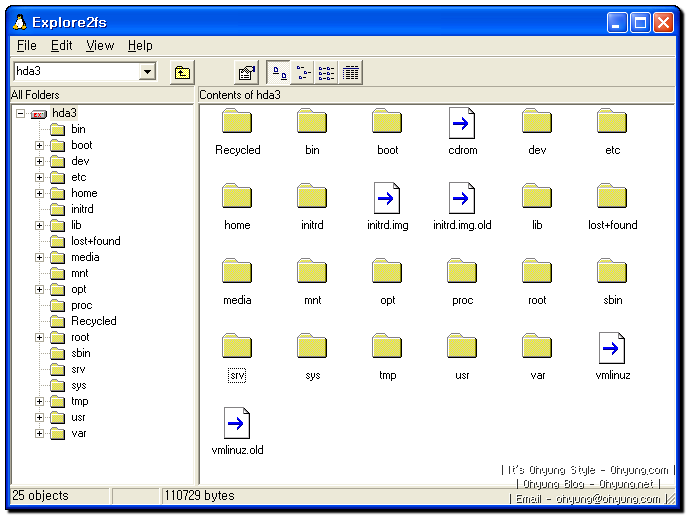Expand the opt folder in tree
This screenshot has width=687, height=516.
tap(39, 290)
